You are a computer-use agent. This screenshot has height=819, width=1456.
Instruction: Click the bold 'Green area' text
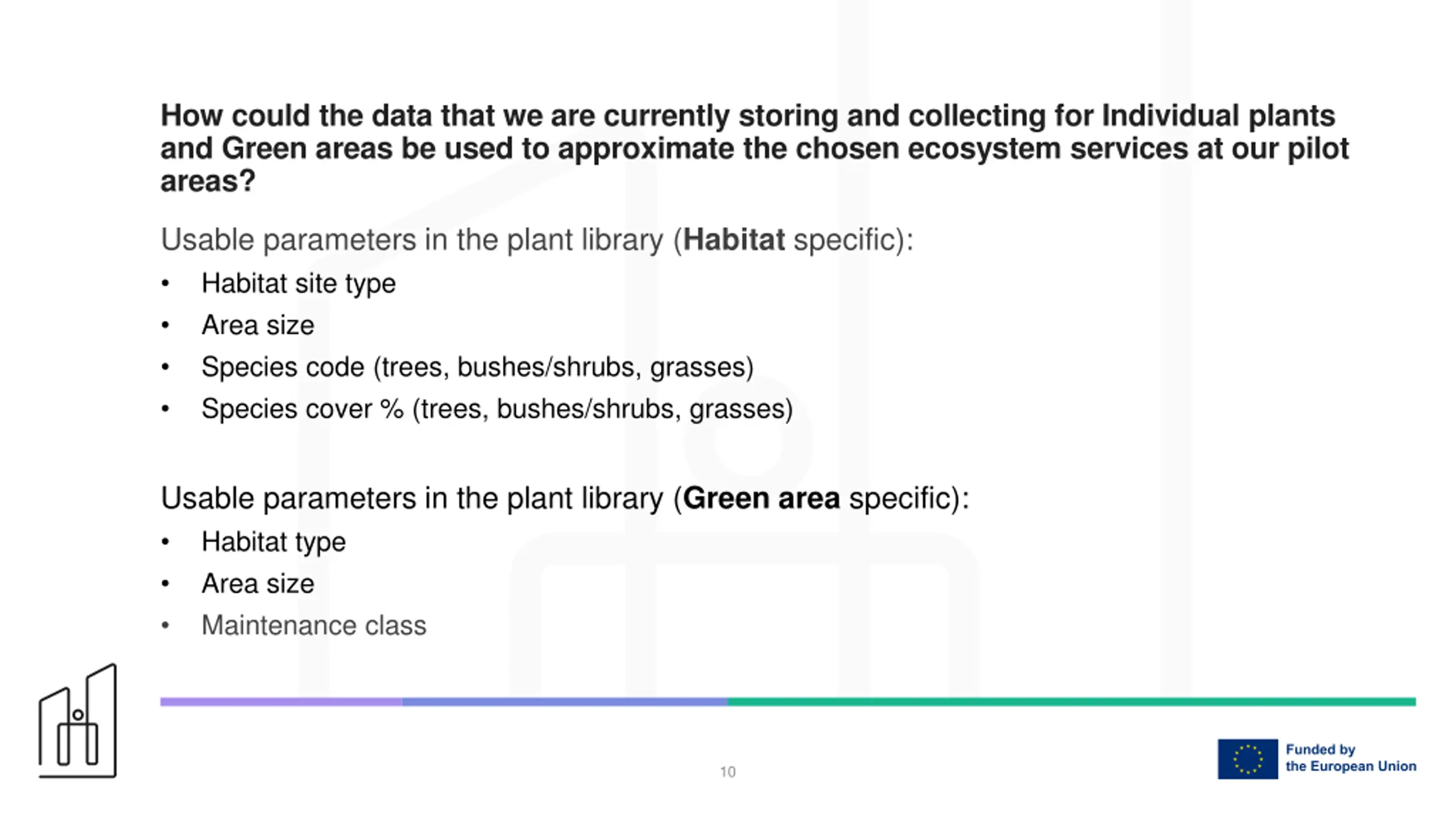(x=761, y=498)
